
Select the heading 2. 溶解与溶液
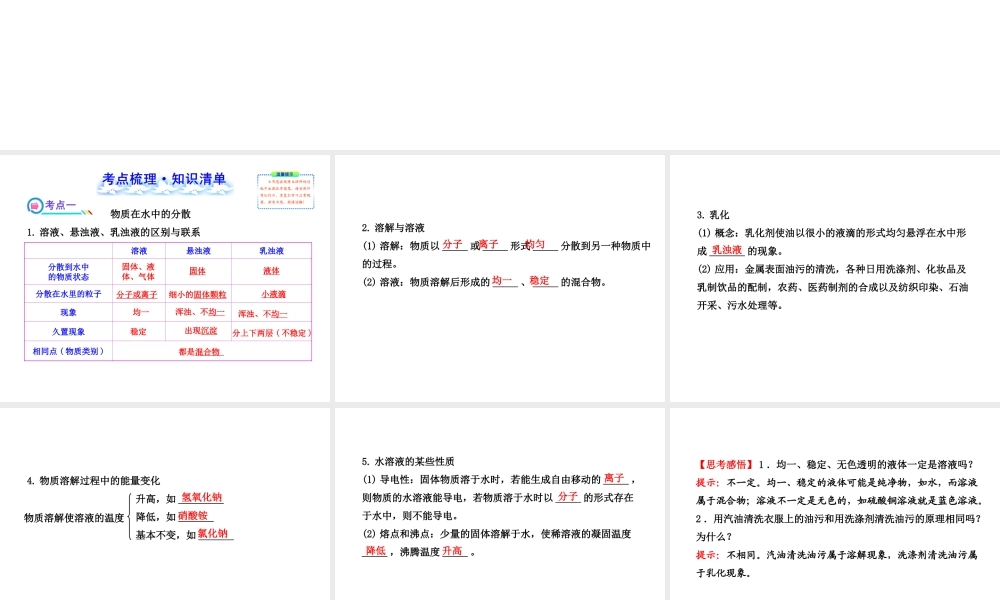(x=393, y=228)
